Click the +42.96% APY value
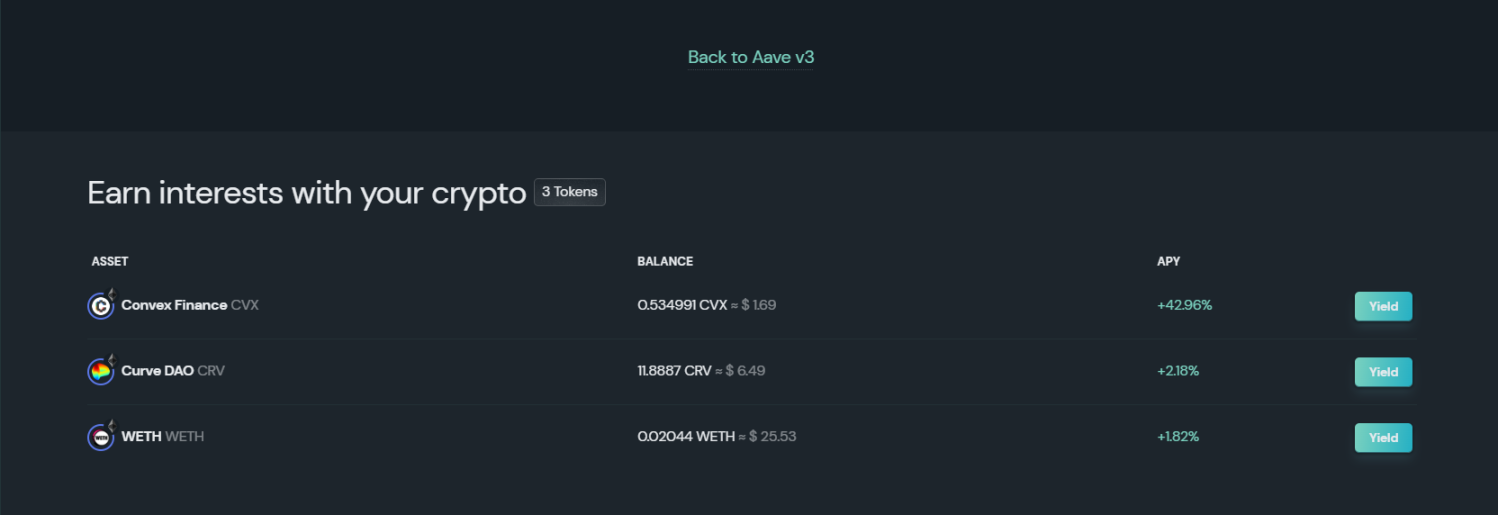 pos(1184,305)
